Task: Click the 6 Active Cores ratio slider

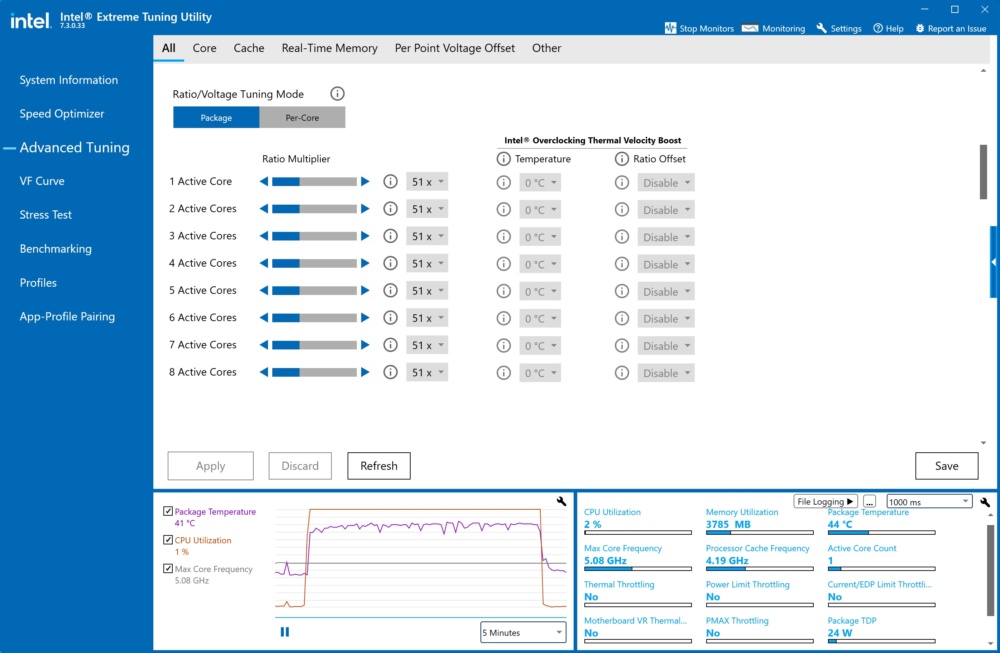Action: tap(314, 318)
